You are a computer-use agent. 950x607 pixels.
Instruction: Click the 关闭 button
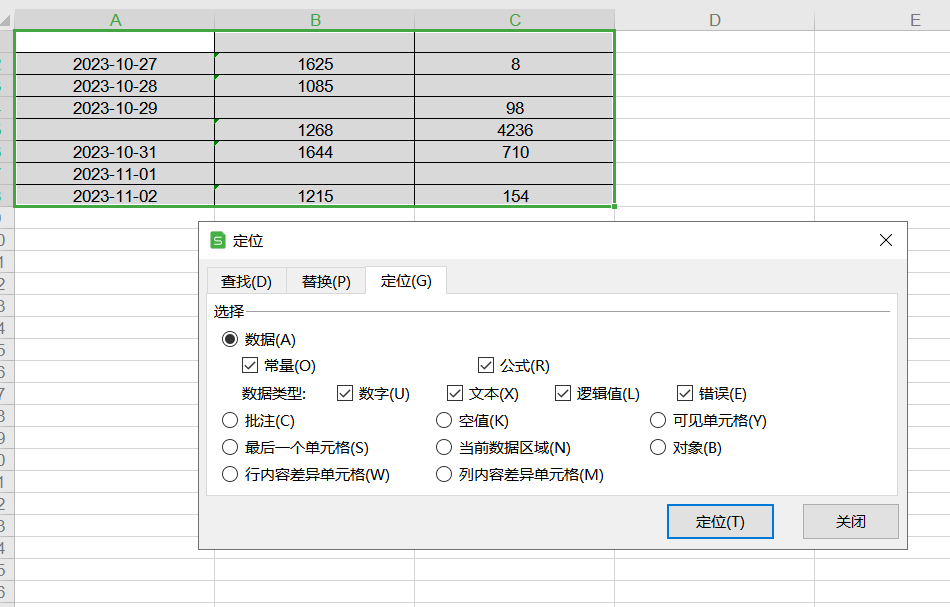(x=851, y=522)
